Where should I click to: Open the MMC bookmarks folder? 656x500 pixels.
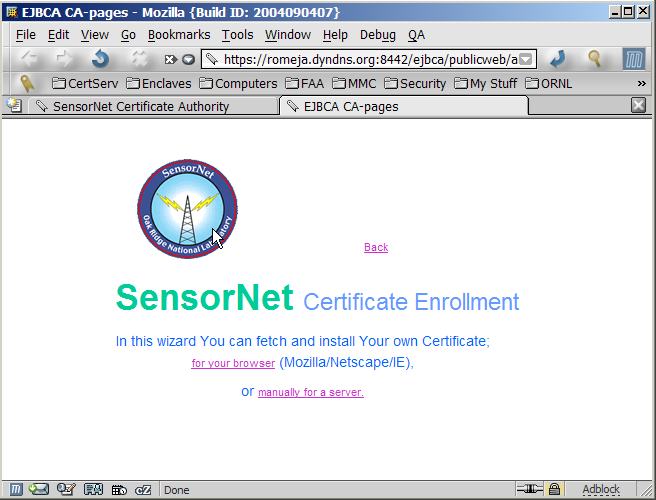tap(354, 84)
